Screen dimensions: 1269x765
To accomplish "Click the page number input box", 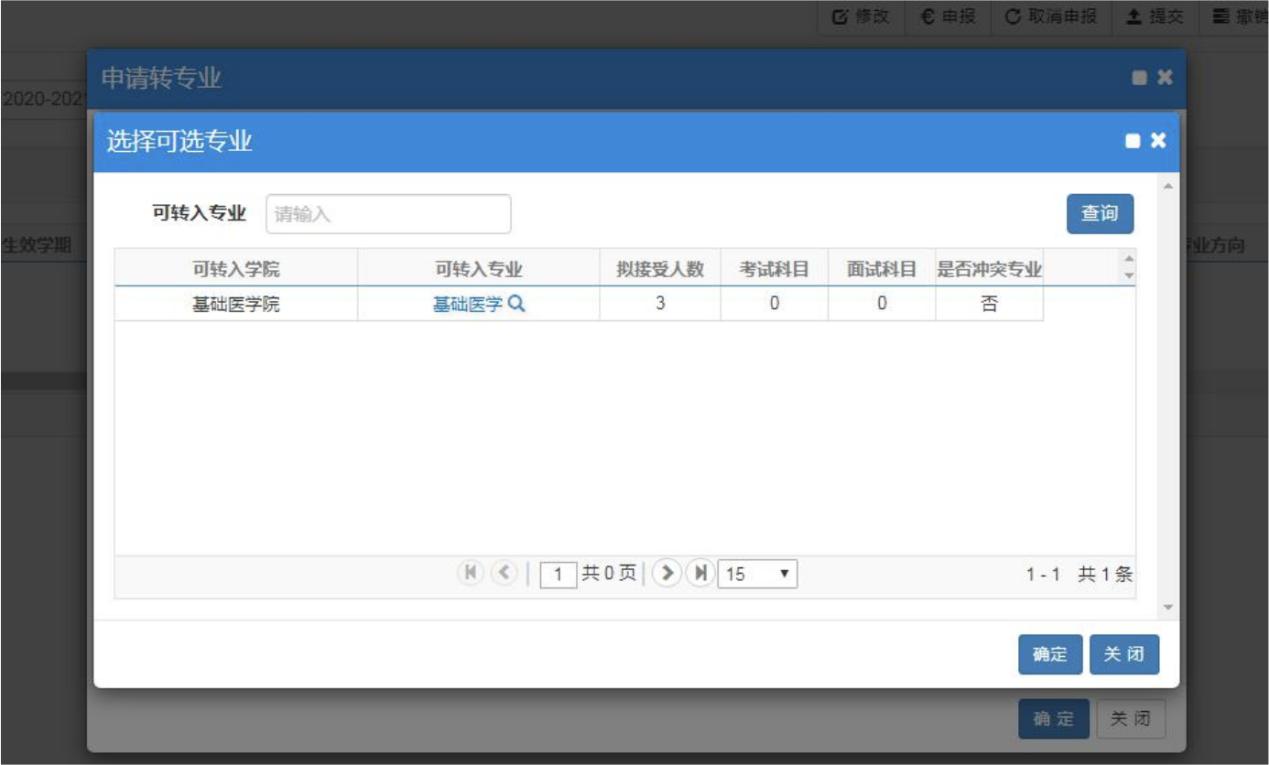I will pyautogui.click(x=558, y=574).
